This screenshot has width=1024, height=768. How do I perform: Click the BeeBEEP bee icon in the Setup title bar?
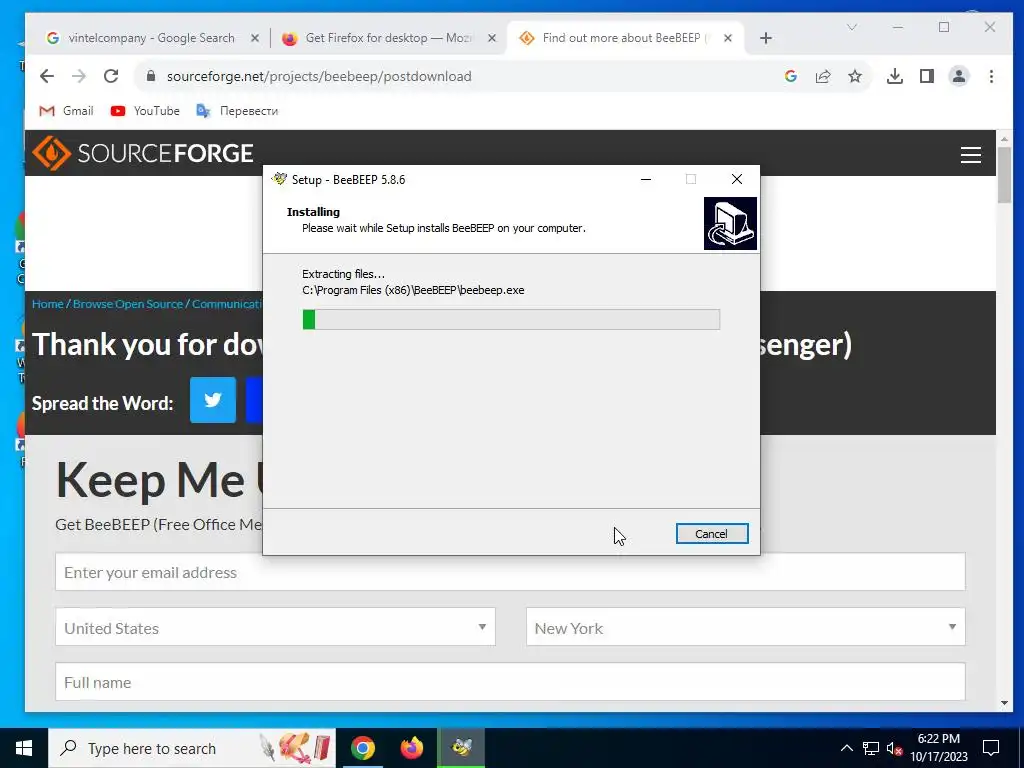pos(280,179)
